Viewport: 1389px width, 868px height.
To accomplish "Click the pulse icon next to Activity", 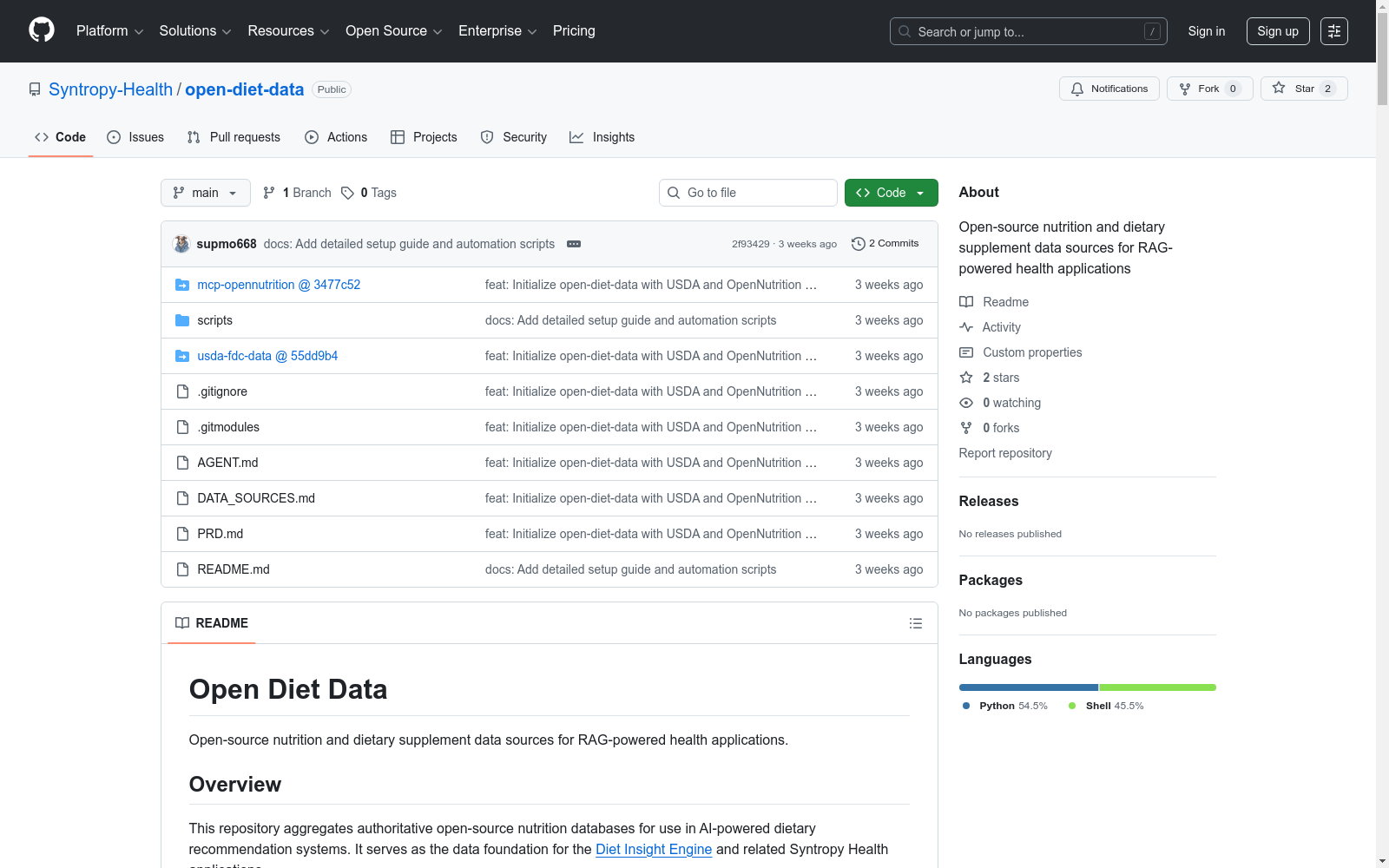I will 966,327.
